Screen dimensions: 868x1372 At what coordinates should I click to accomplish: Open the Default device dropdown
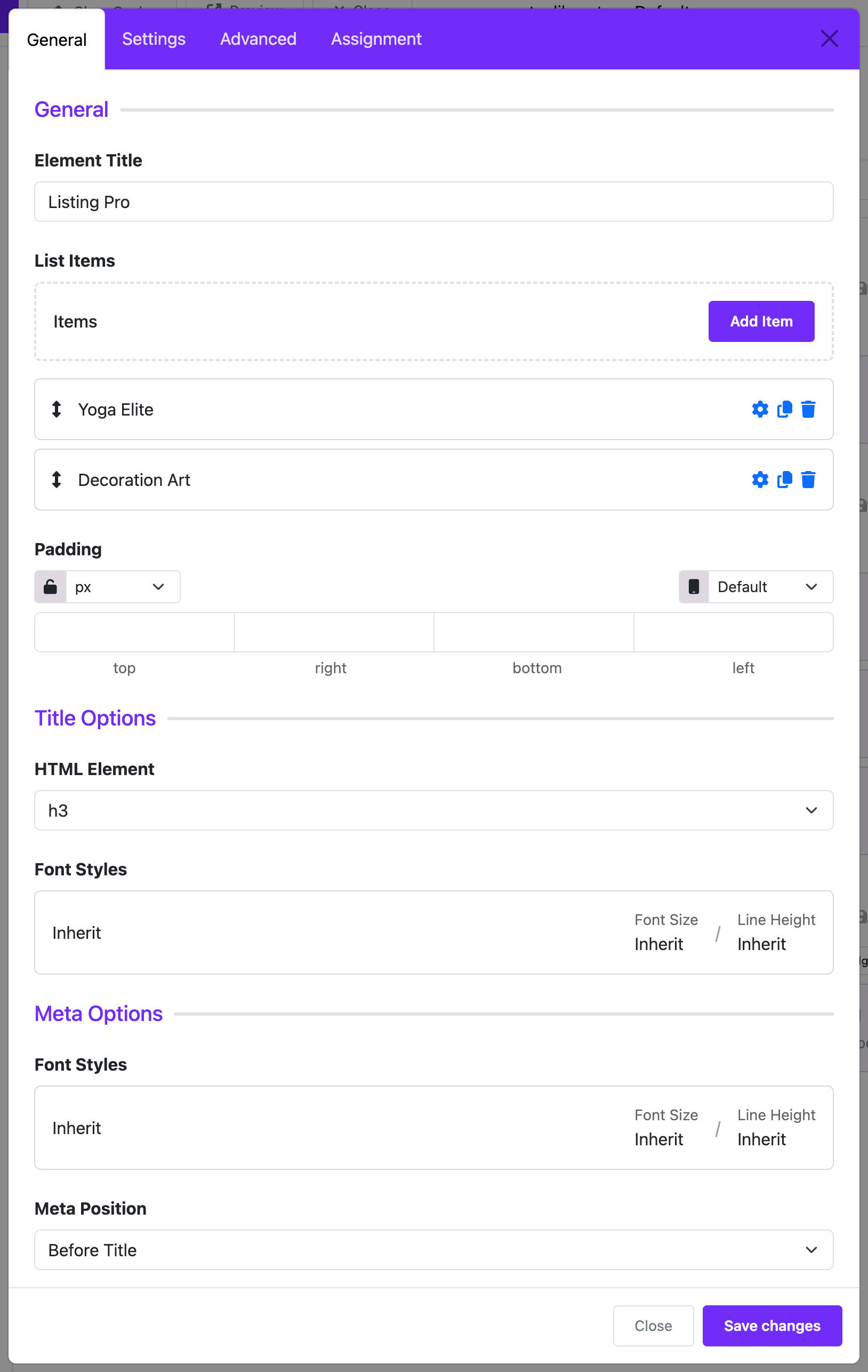(x=770, y=587)
